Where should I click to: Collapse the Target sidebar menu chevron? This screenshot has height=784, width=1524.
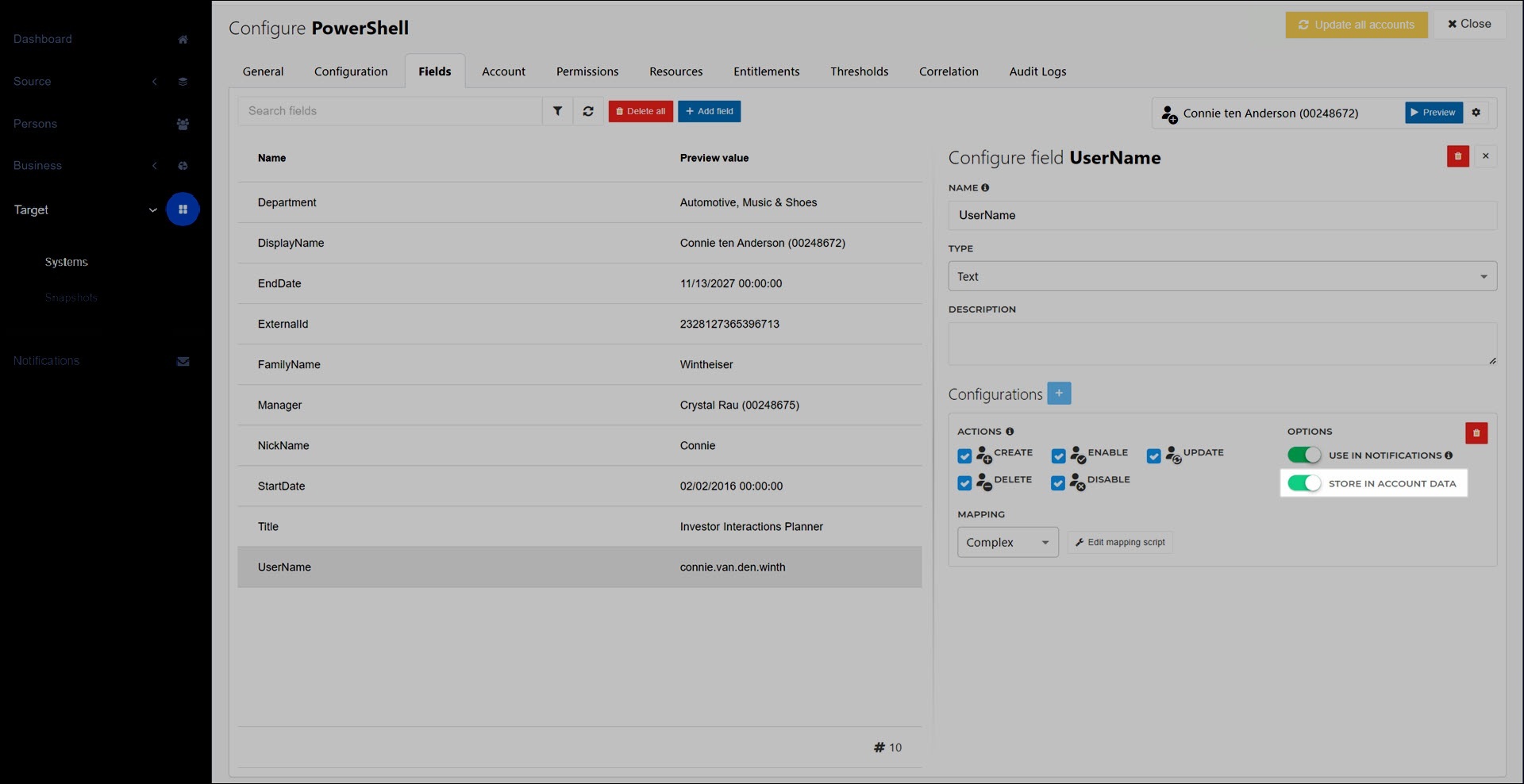[152, 210]
